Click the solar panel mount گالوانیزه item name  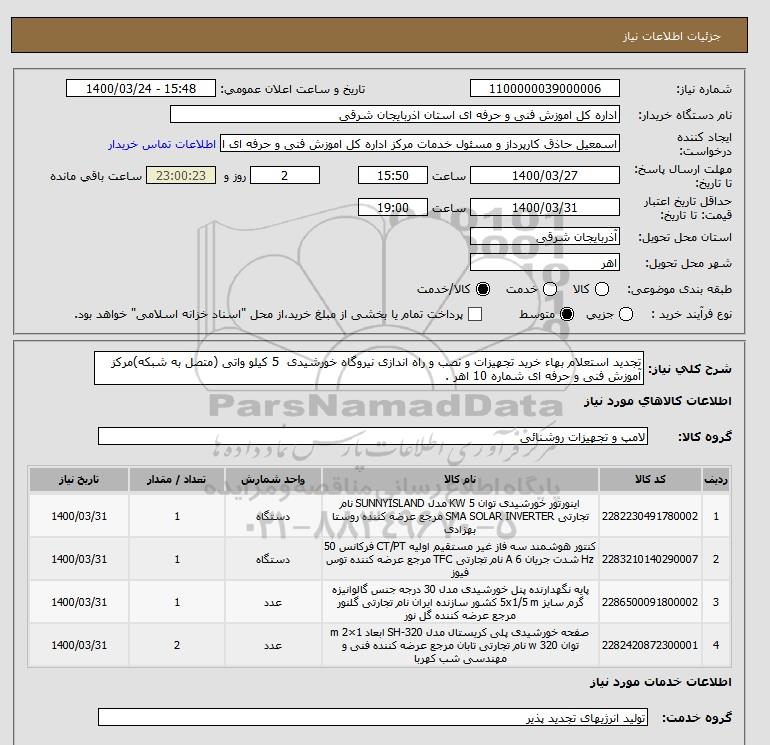(460, 602)
